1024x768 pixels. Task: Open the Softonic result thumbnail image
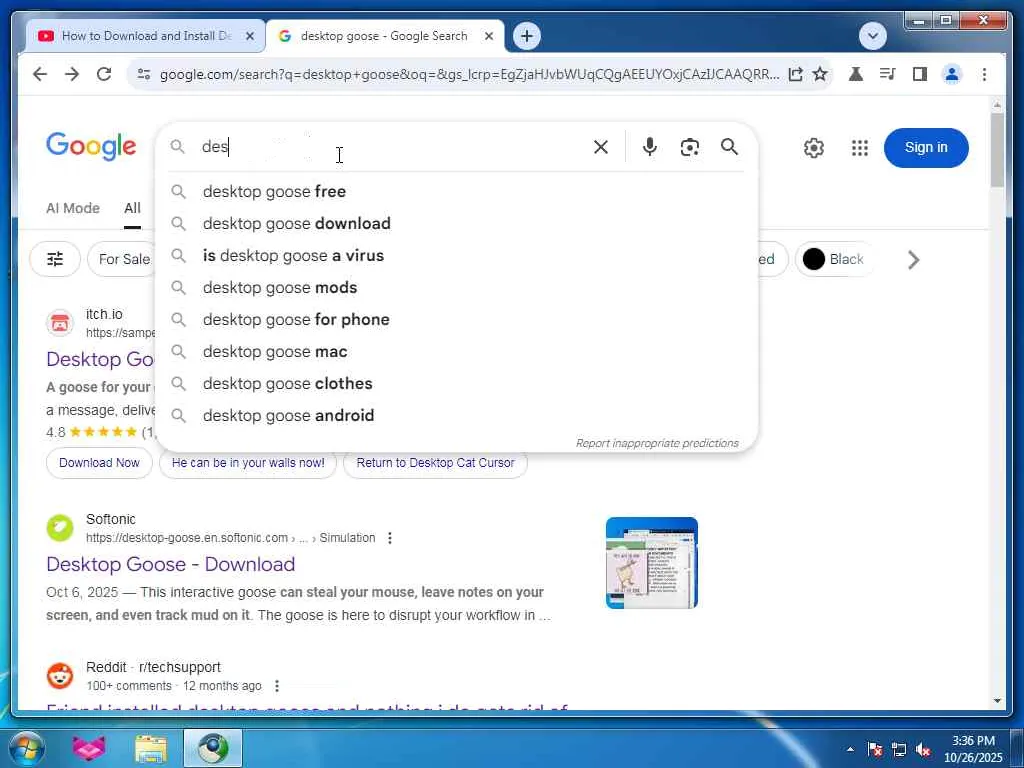(x=652, y=563)
